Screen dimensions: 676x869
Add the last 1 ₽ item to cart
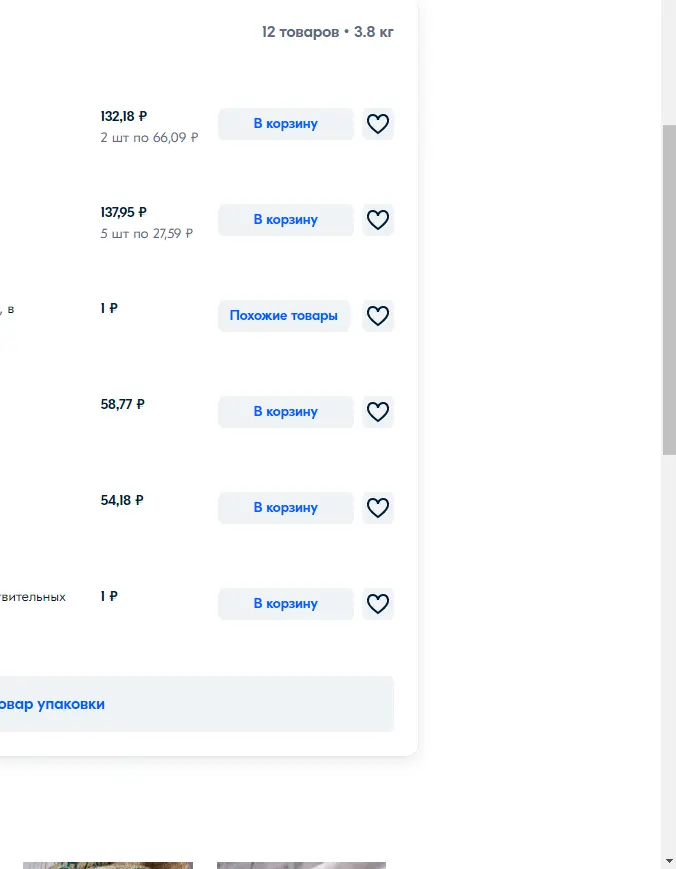(x=286, y=604)
